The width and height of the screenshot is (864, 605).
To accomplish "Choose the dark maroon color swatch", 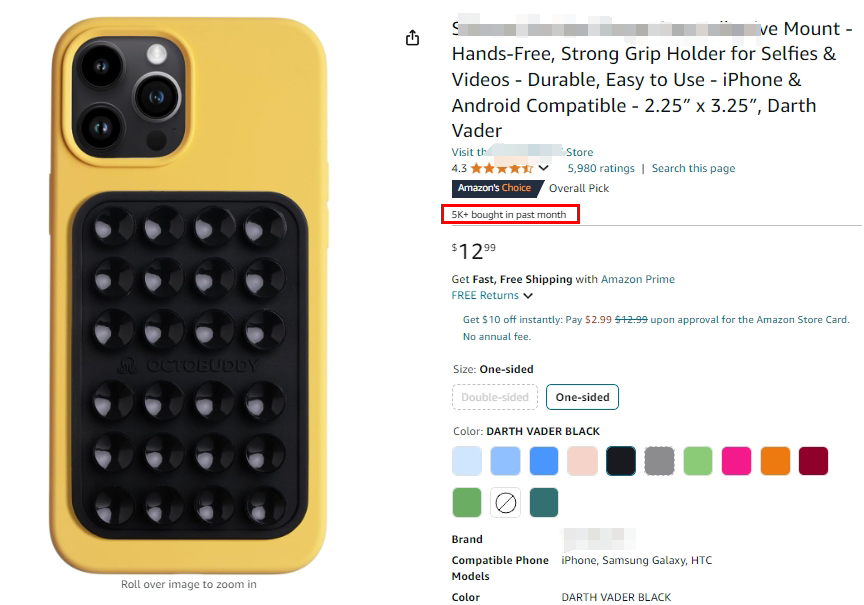I will click(813, 461).
